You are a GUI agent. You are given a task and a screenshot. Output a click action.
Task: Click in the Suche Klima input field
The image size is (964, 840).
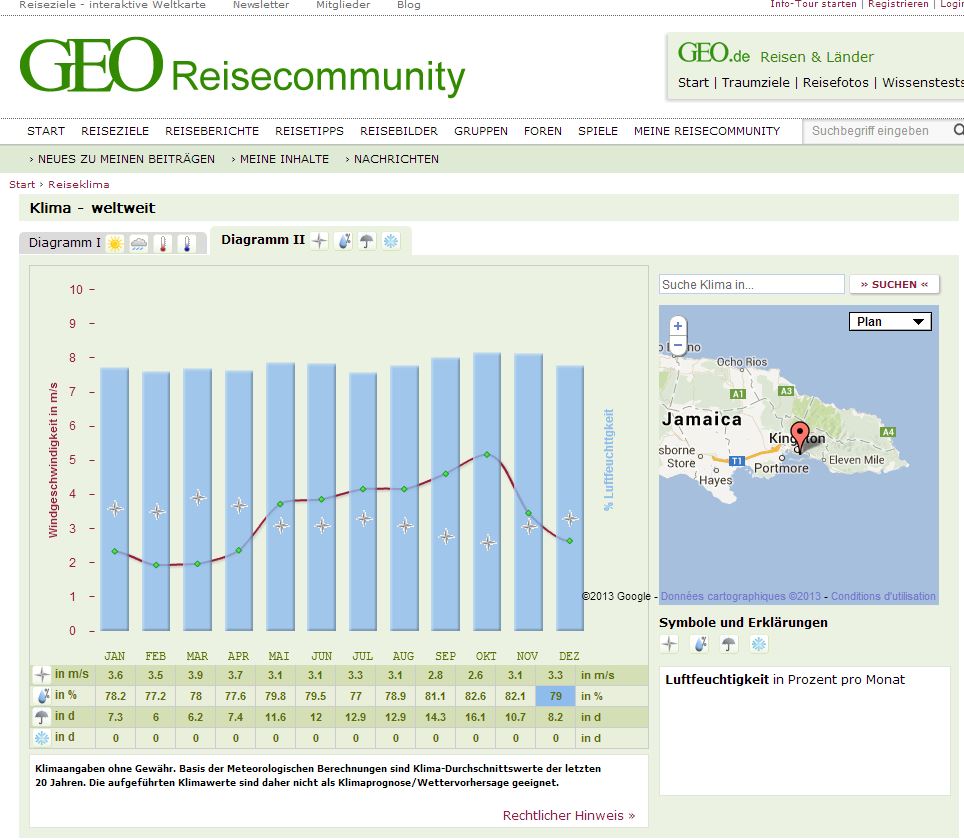pos(751,285)
